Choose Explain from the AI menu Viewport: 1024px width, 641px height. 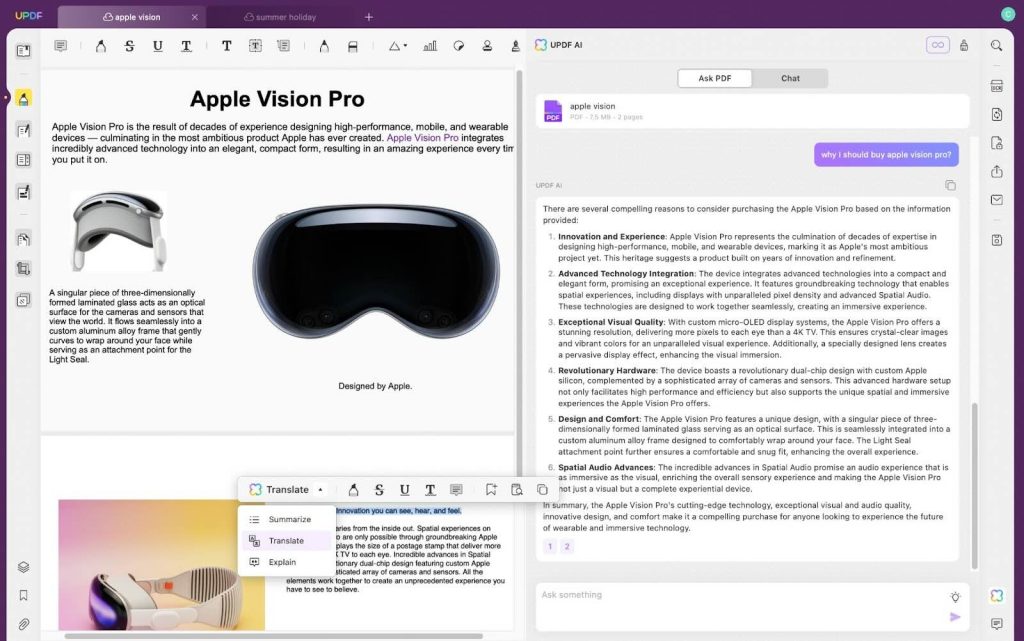[x=282, y=562]
